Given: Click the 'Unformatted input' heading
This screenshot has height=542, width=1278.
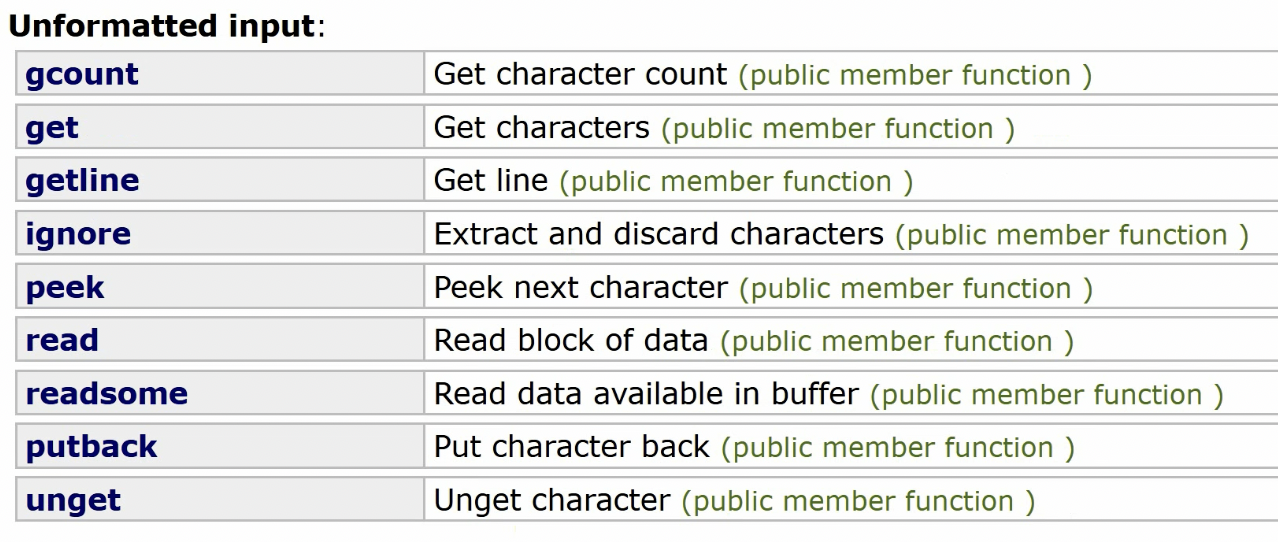Looking at the screenshot, I should [x=162, y=26].
